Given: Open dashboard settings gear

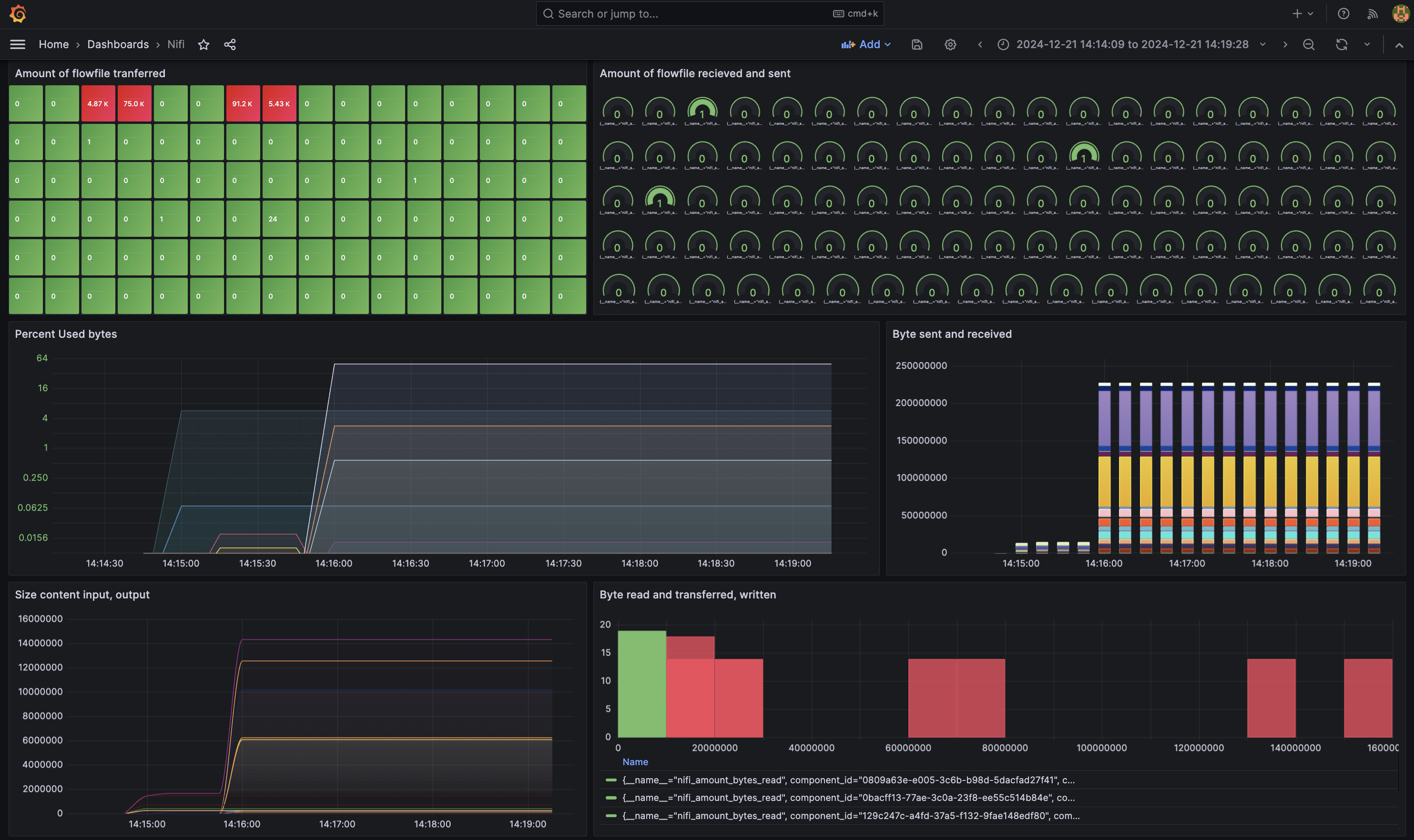Looking at the screenshot, I should [x=950, y=44].
